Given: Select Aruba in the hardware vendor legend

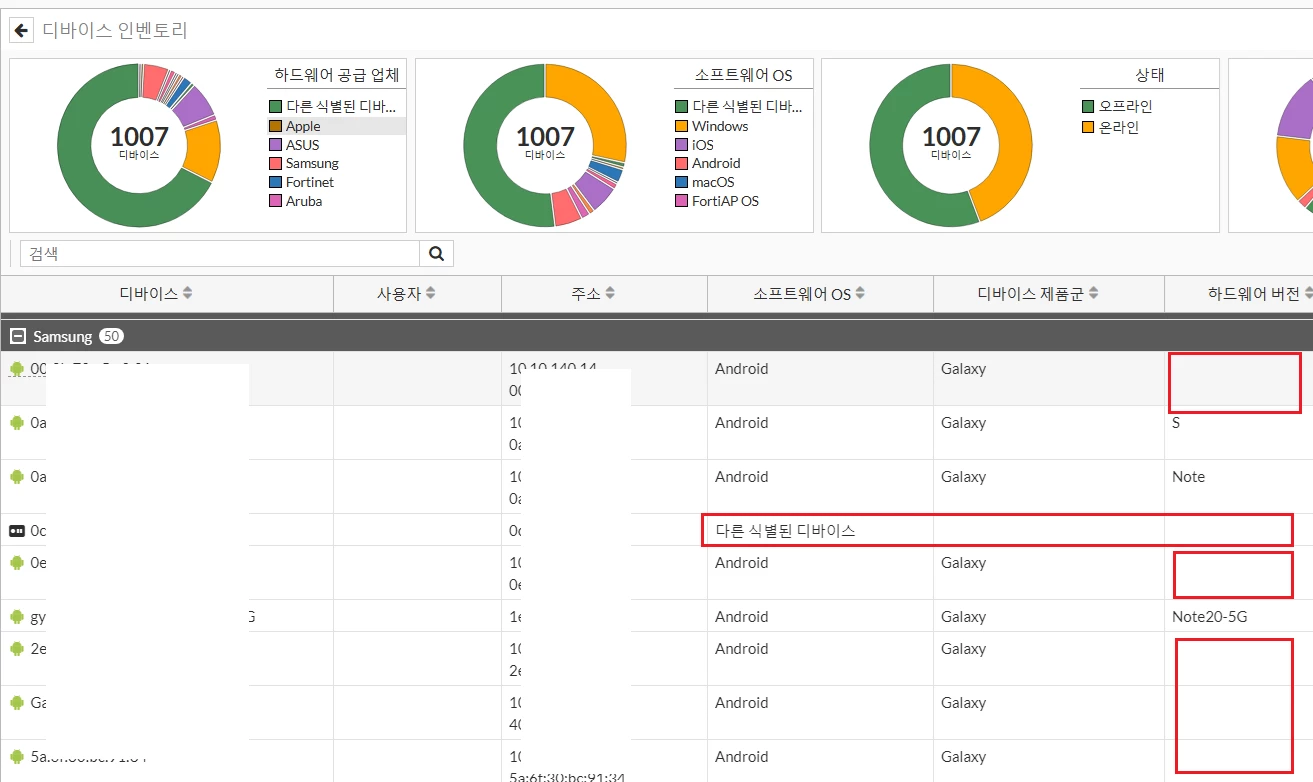Looking at the screenshot, I should [304, 201].
